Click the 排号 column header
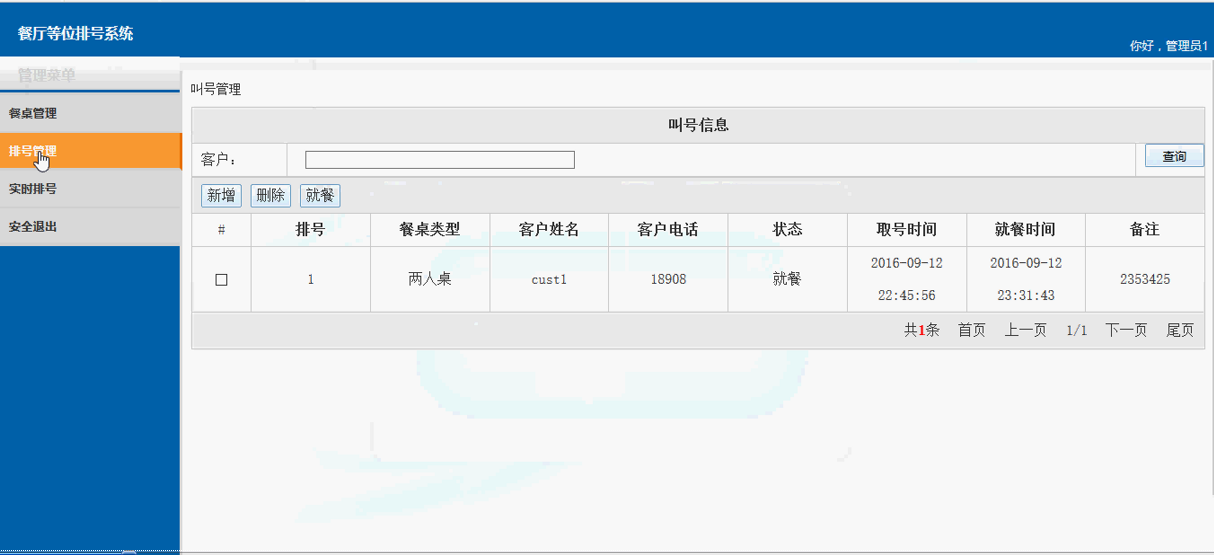The height and width of the screenshot is (555, 1214). click(x=310, y=229)
